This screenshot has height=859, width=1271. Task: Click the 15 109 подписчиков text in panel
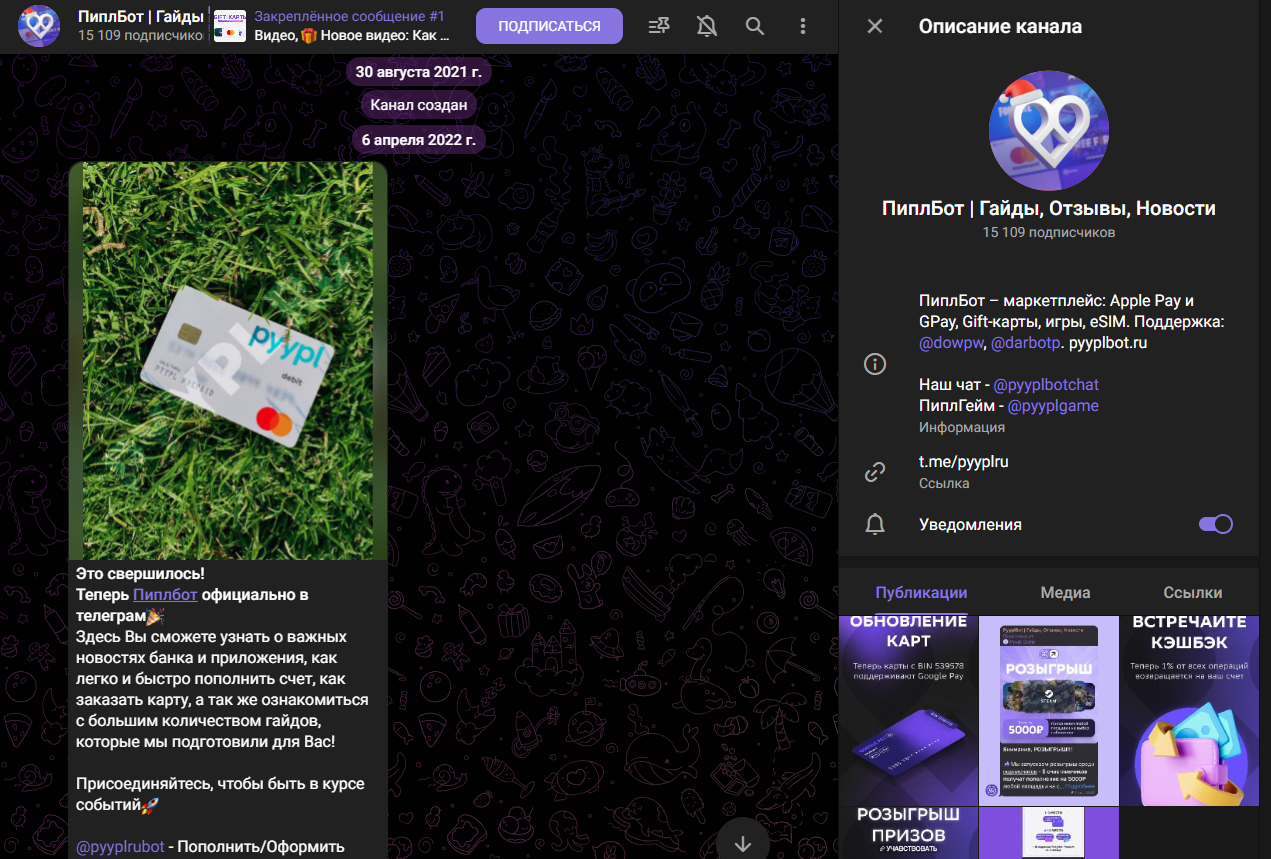point(1049,233)
